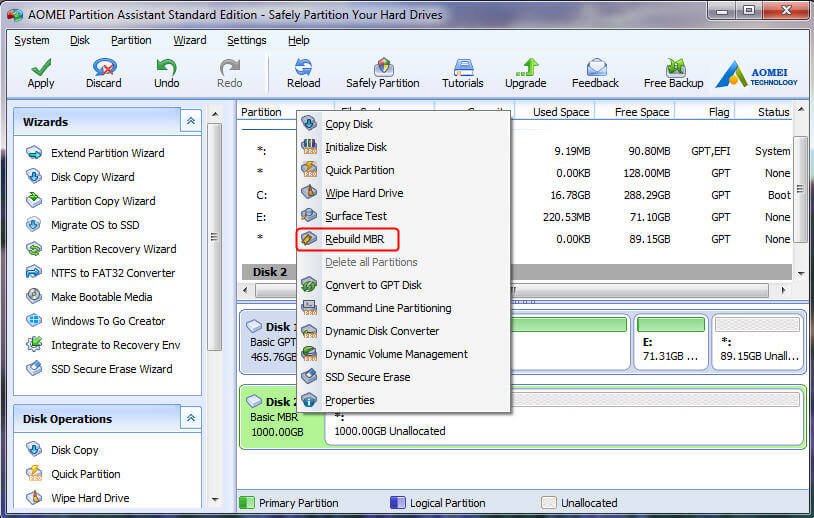
Task: Open the Settings menu
Action: tap(247, 40)
